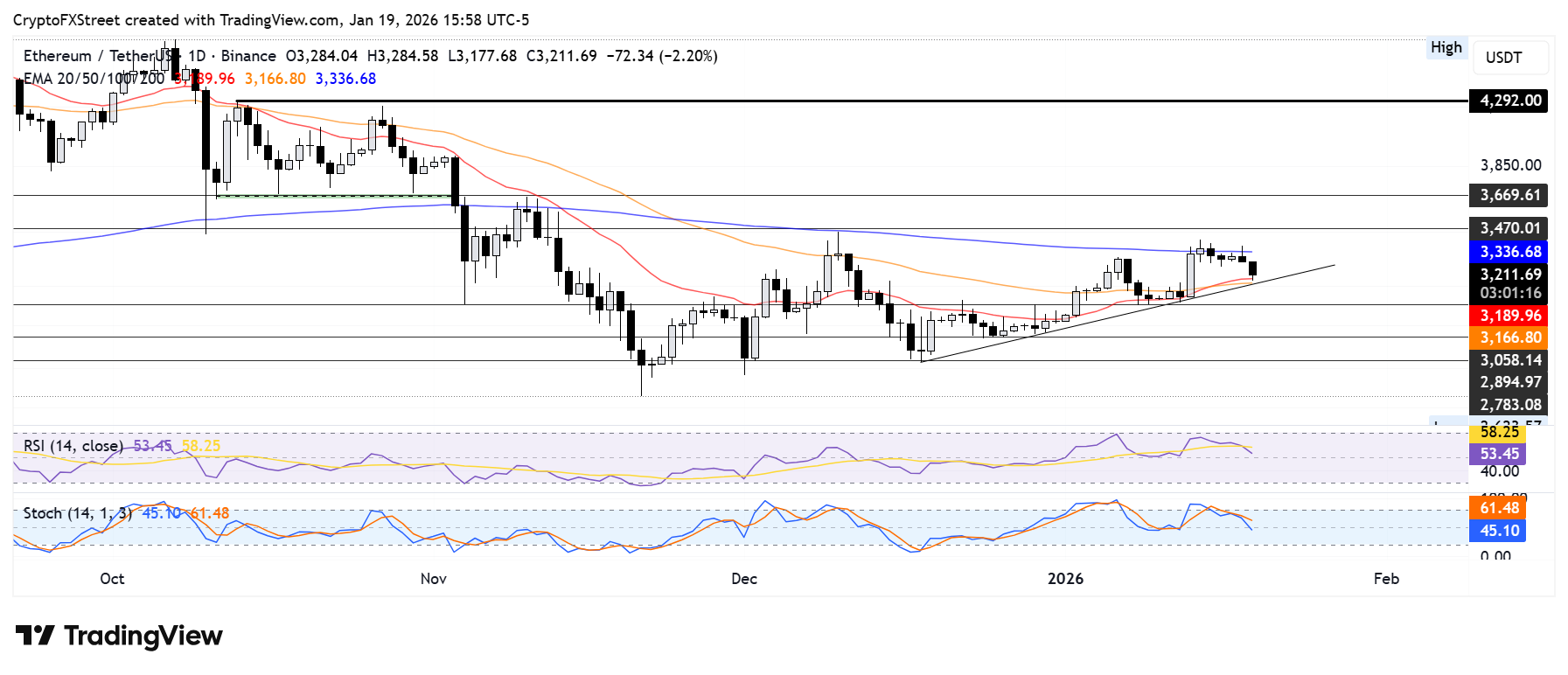The height and width of the screenshot is (675, 1568).
Task: Select the 2026 label on time axis
Action: [1065, 579]
